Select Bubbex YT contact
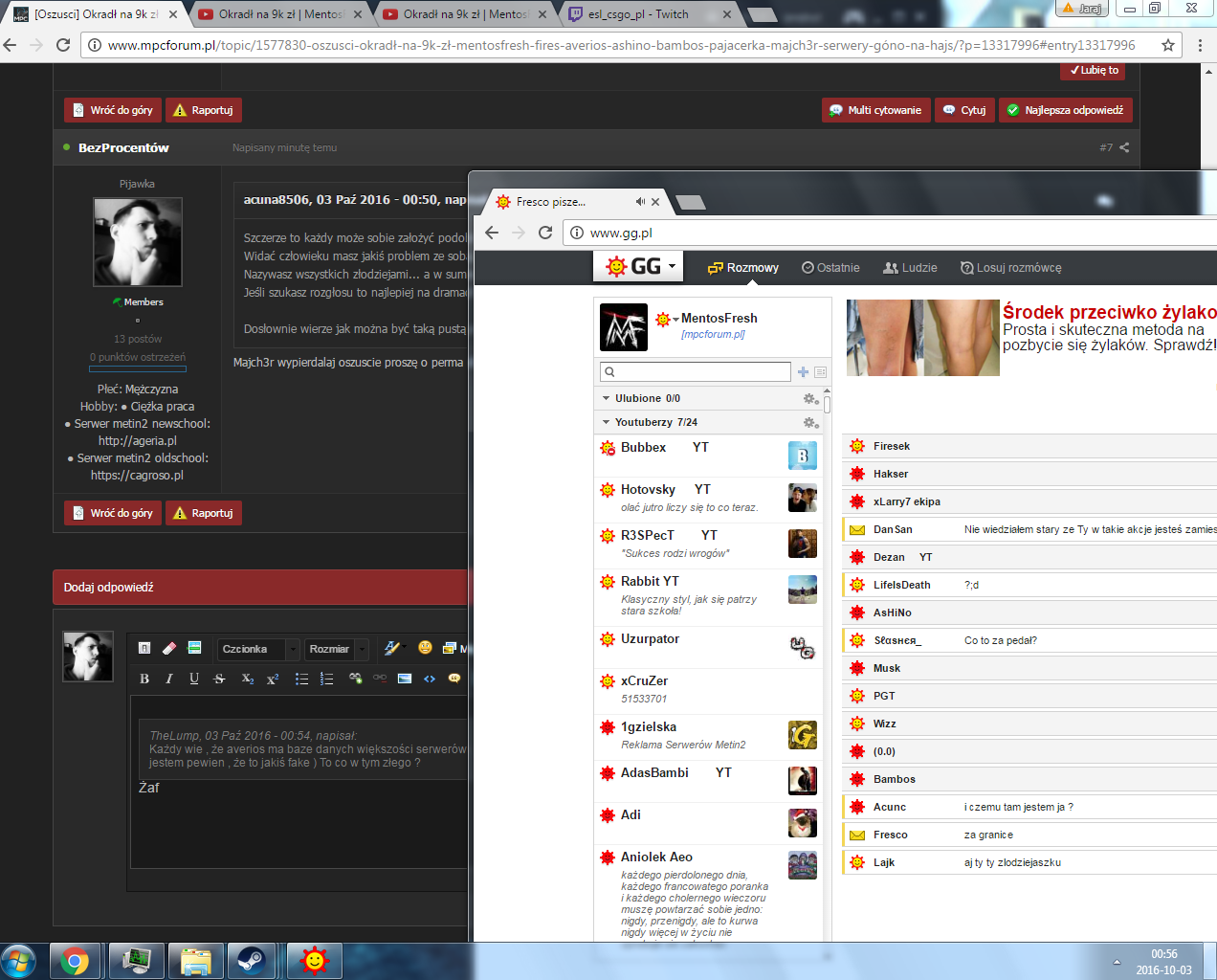 click(x=708, y=454)
